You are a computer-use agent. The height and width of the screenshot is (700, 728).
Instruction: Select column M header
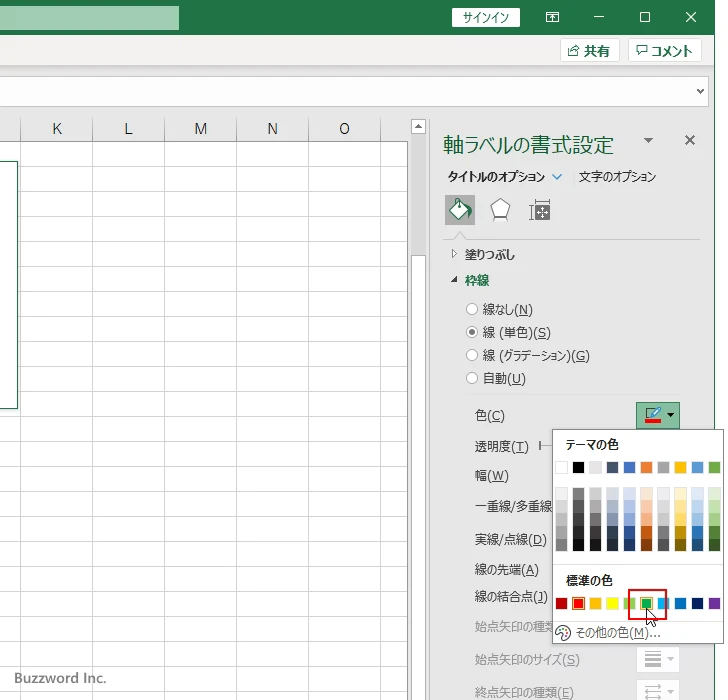coord(201,129)
